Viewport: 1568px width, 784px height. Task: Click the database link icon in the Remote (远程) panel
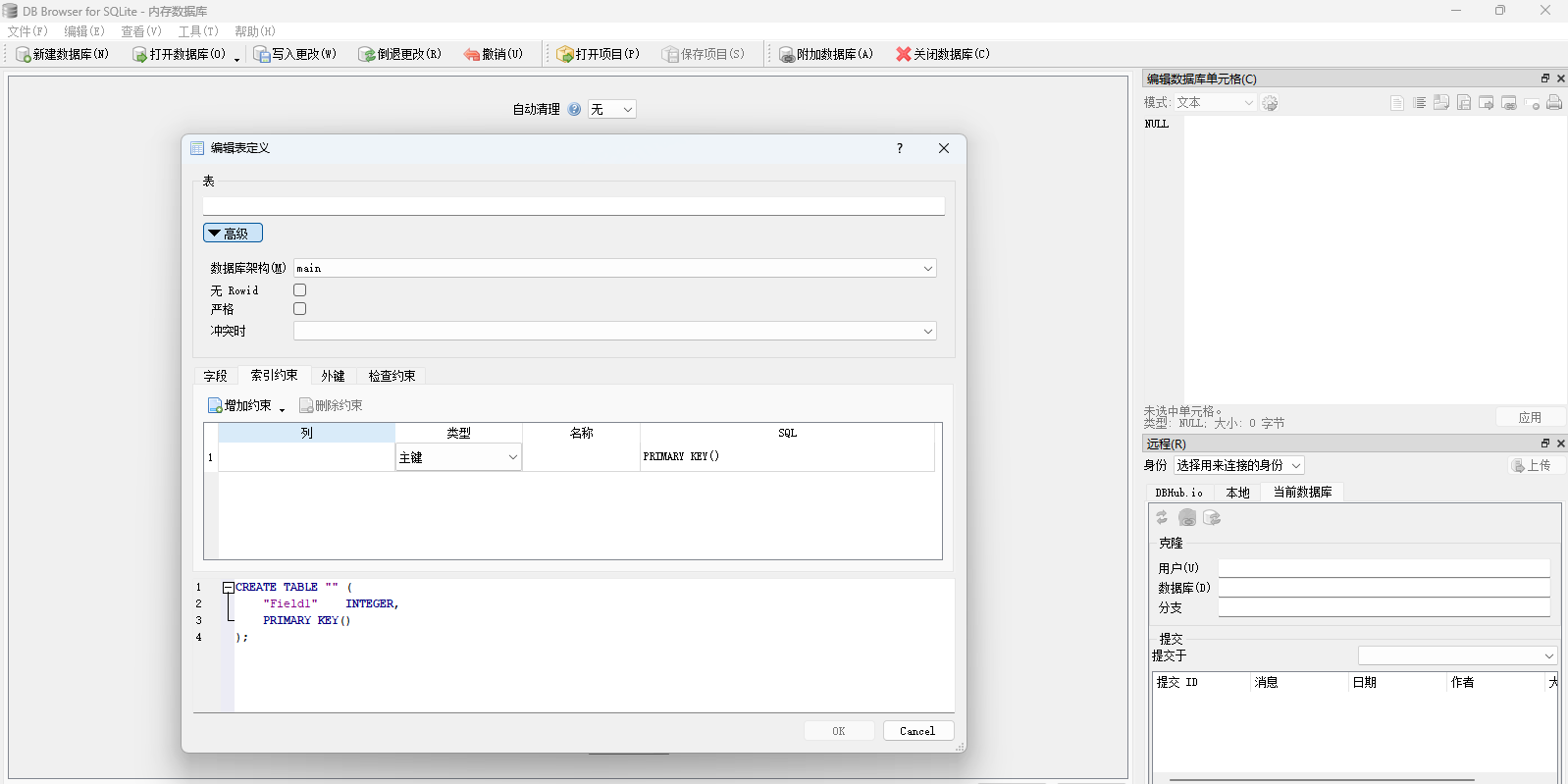coord(1187,518)
